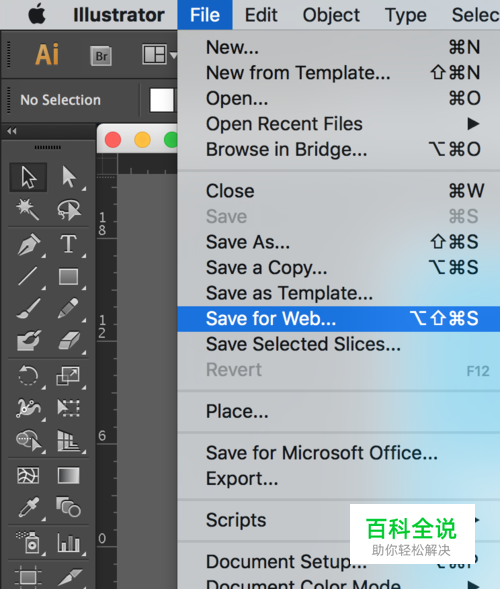Click the white fill color swatch
The image size is (500, 589).
tap(162, 100)
